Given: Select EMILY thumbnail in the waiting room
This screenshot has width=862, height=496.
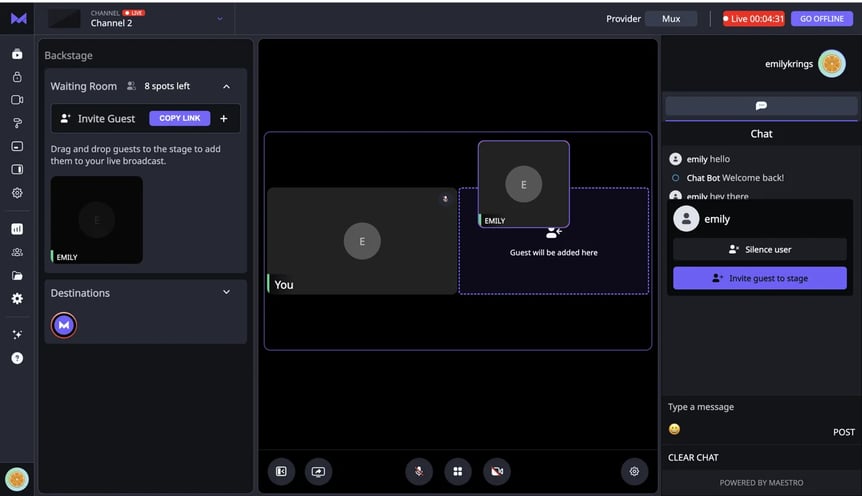Looking at the screenshot, I should point(97,220).
